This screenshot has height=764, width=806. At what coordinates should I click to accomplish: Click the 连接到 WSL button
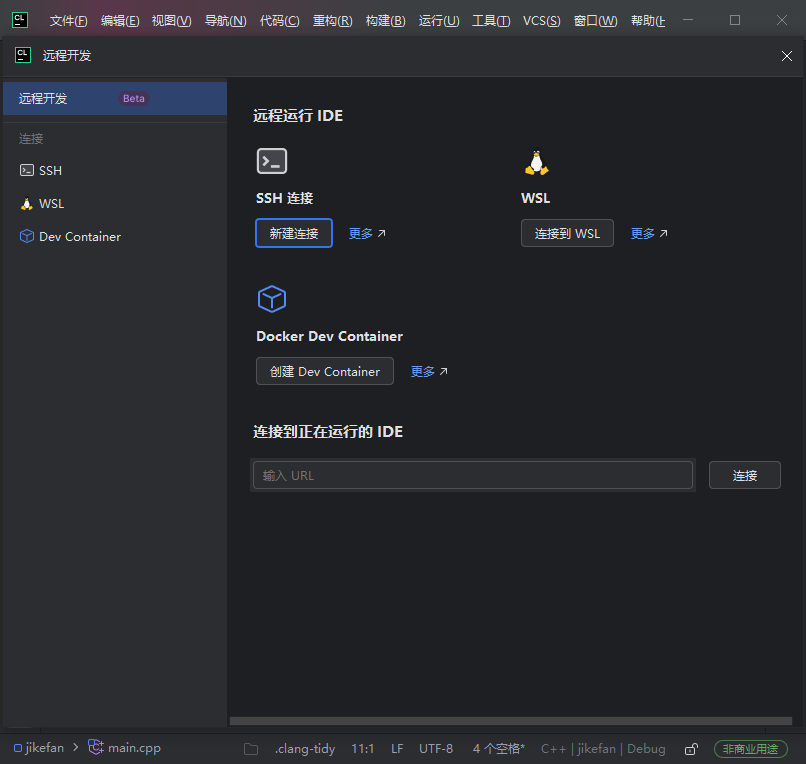click(567, 233)
